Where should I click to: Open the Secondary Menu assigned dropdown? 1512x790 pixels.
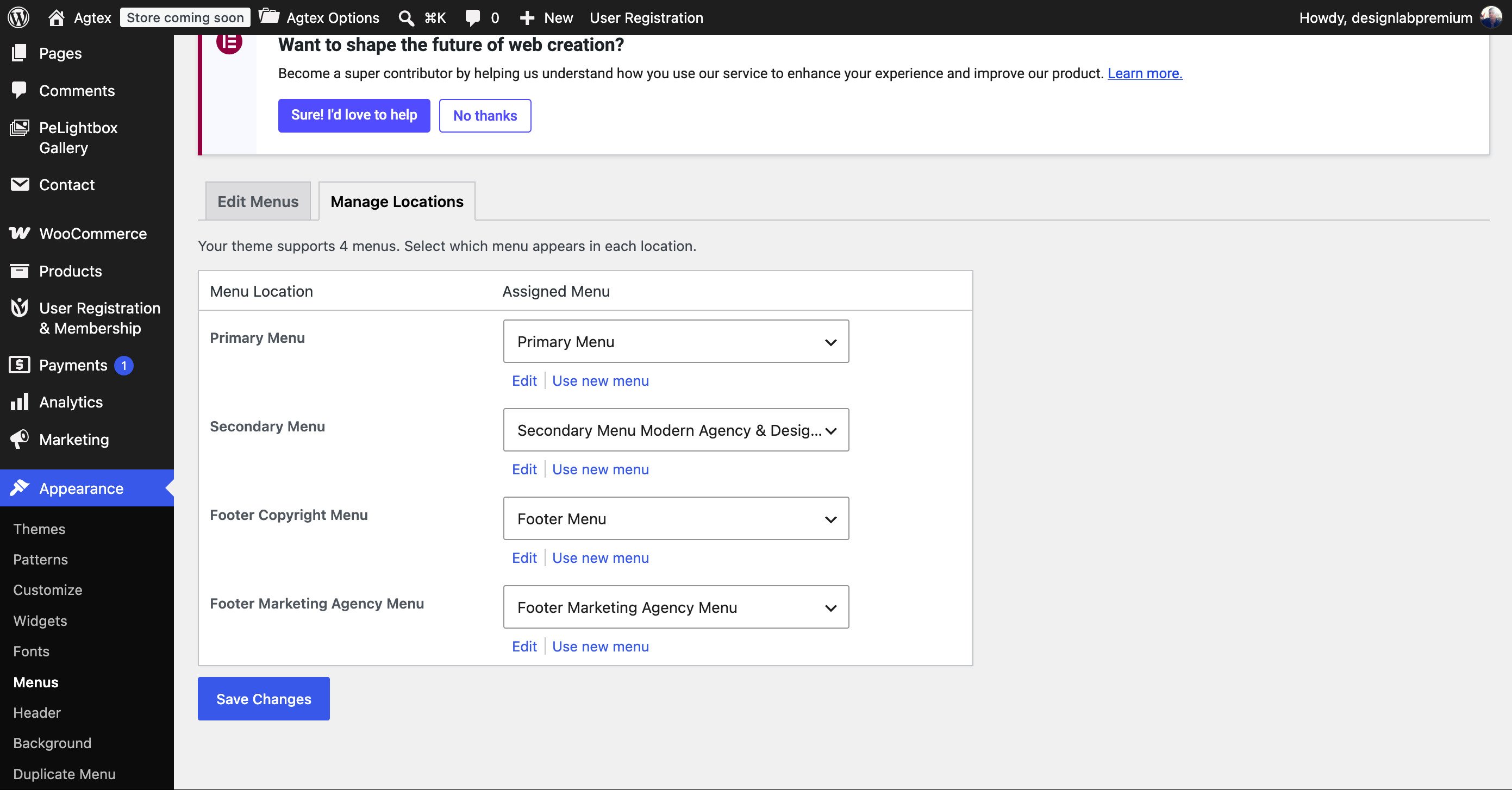[676, 430]
